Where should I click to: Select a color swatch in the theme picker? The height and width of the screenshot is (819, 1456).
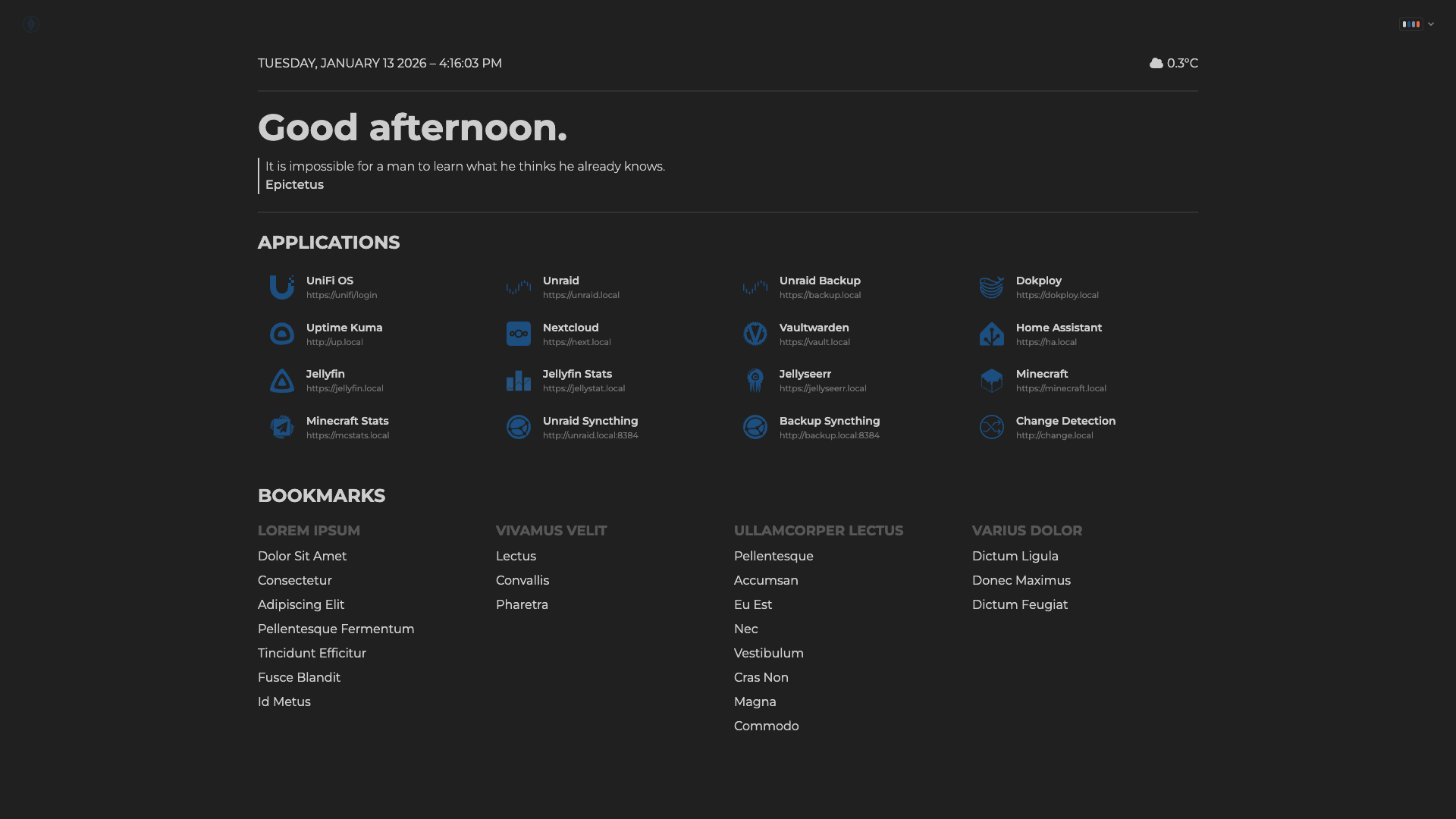[x=1412, y=24]
